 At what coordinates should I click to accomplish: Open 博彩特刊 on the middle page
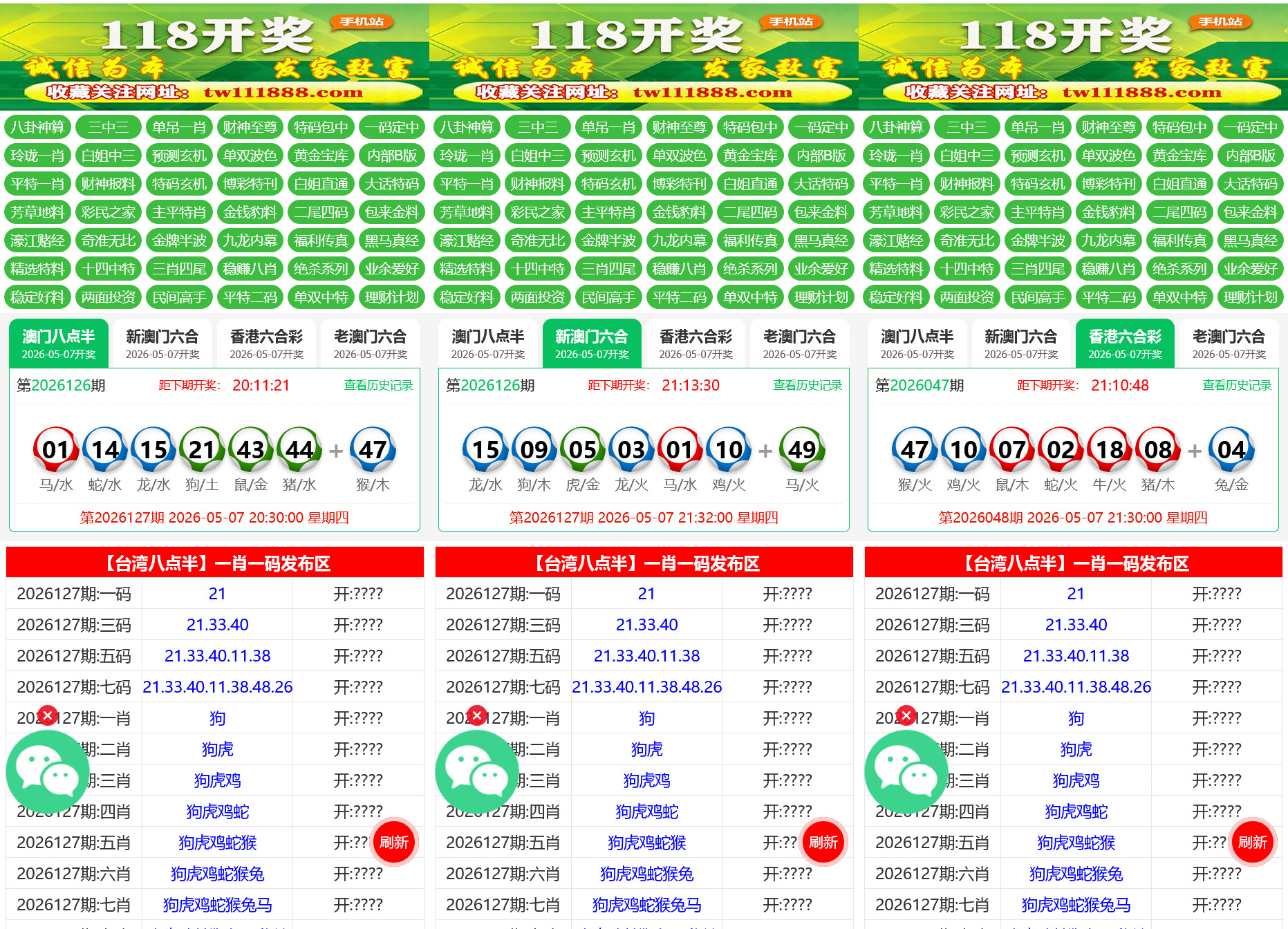[x=680, y=184]
